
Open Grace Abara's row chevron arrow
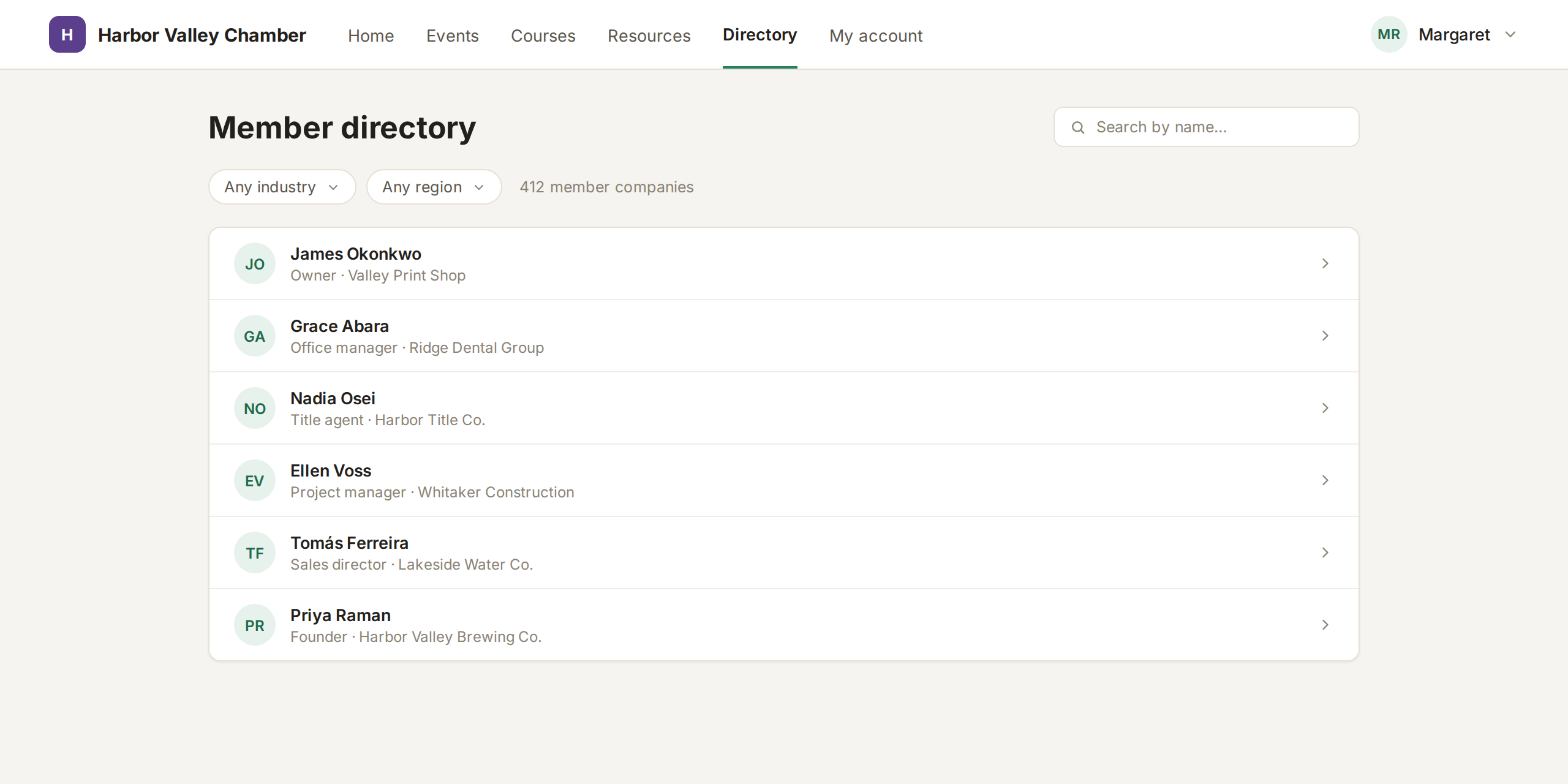pos(1325,336)
